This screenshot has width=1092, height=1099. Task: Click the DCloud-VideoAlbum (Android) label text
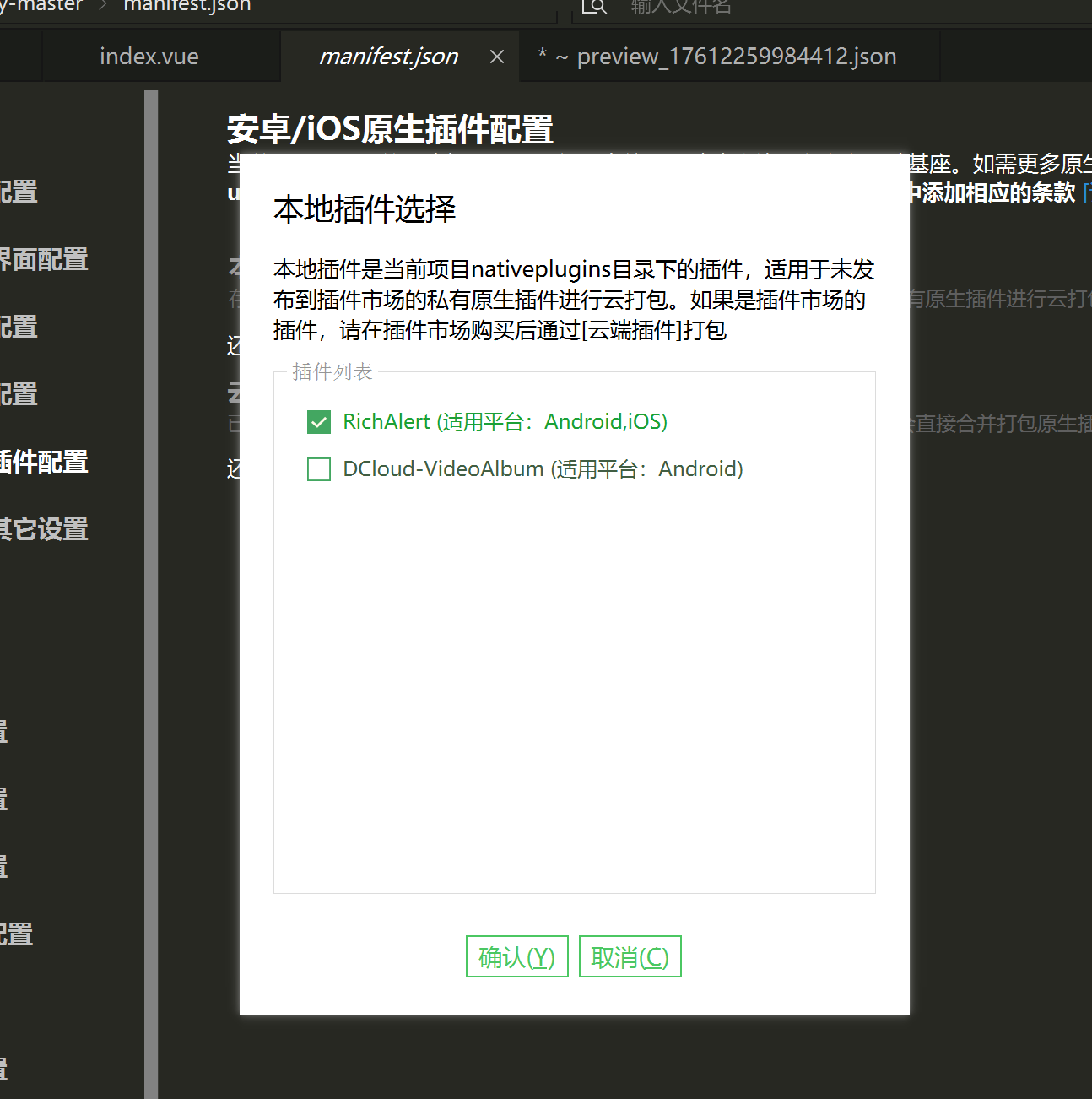pyautogui.click(x=543, y=469)
